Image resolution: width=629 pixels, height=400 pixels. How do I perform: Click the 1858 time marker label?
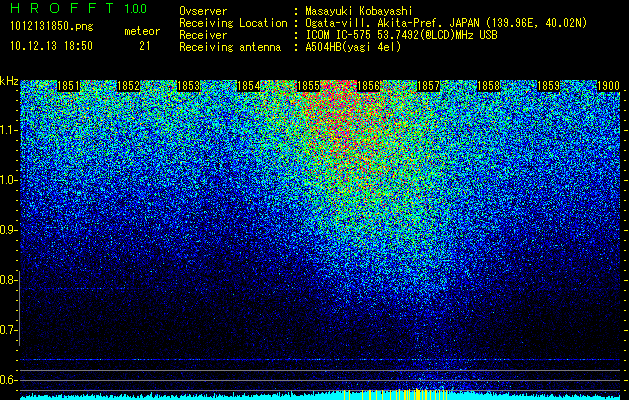[x=489, y=86]
